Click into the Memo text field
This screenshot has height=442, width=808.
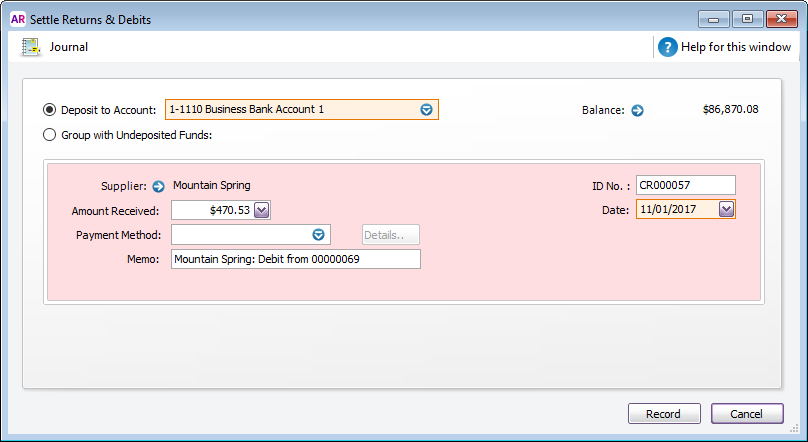click(296, 259)
